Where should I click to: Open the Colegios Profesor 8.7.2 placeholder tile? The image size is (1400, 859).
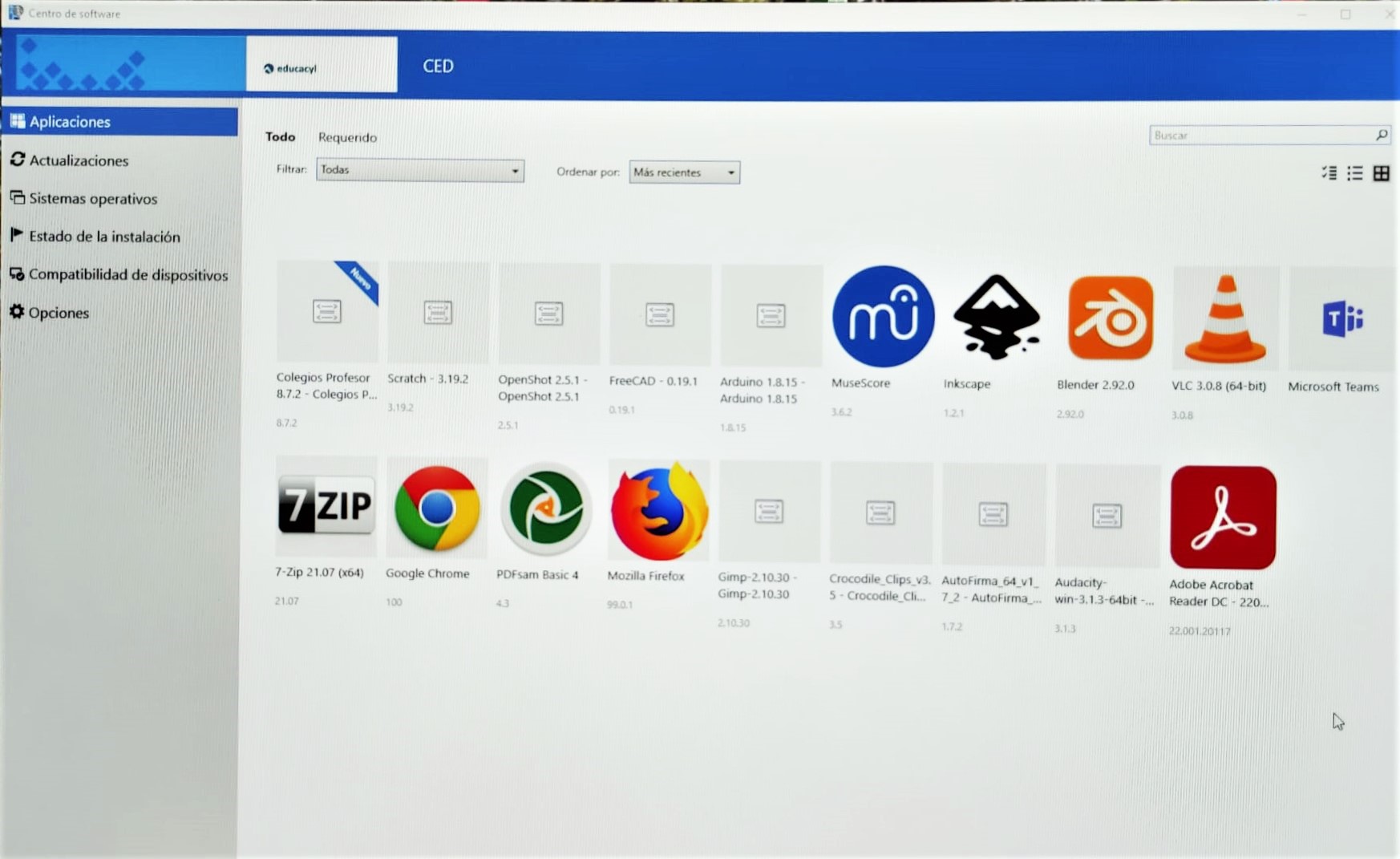[x=327, y=311]
